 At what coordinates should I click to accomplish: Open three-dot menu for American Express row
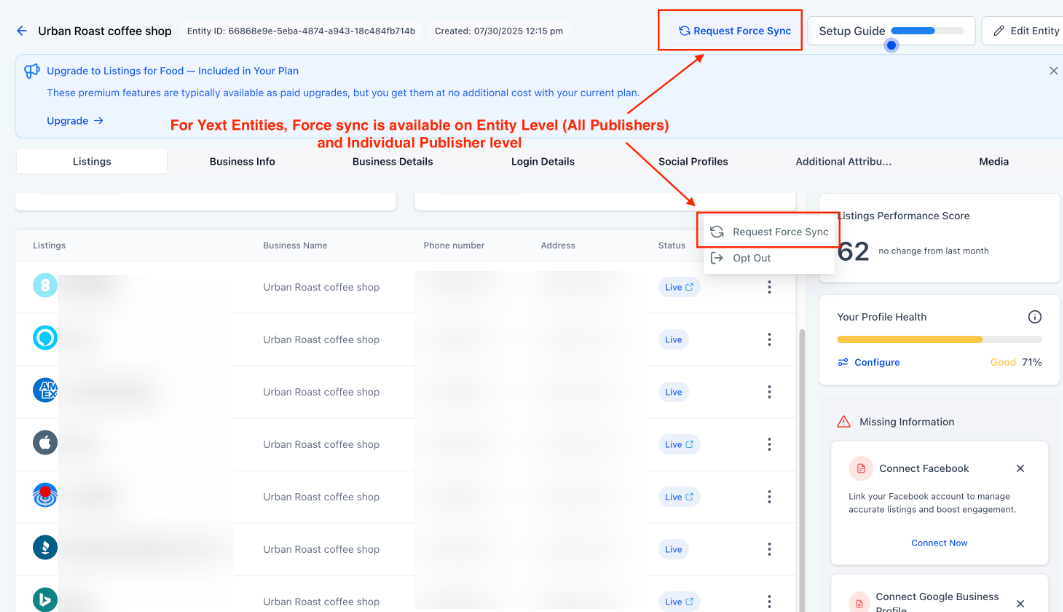tap(769, 392)
